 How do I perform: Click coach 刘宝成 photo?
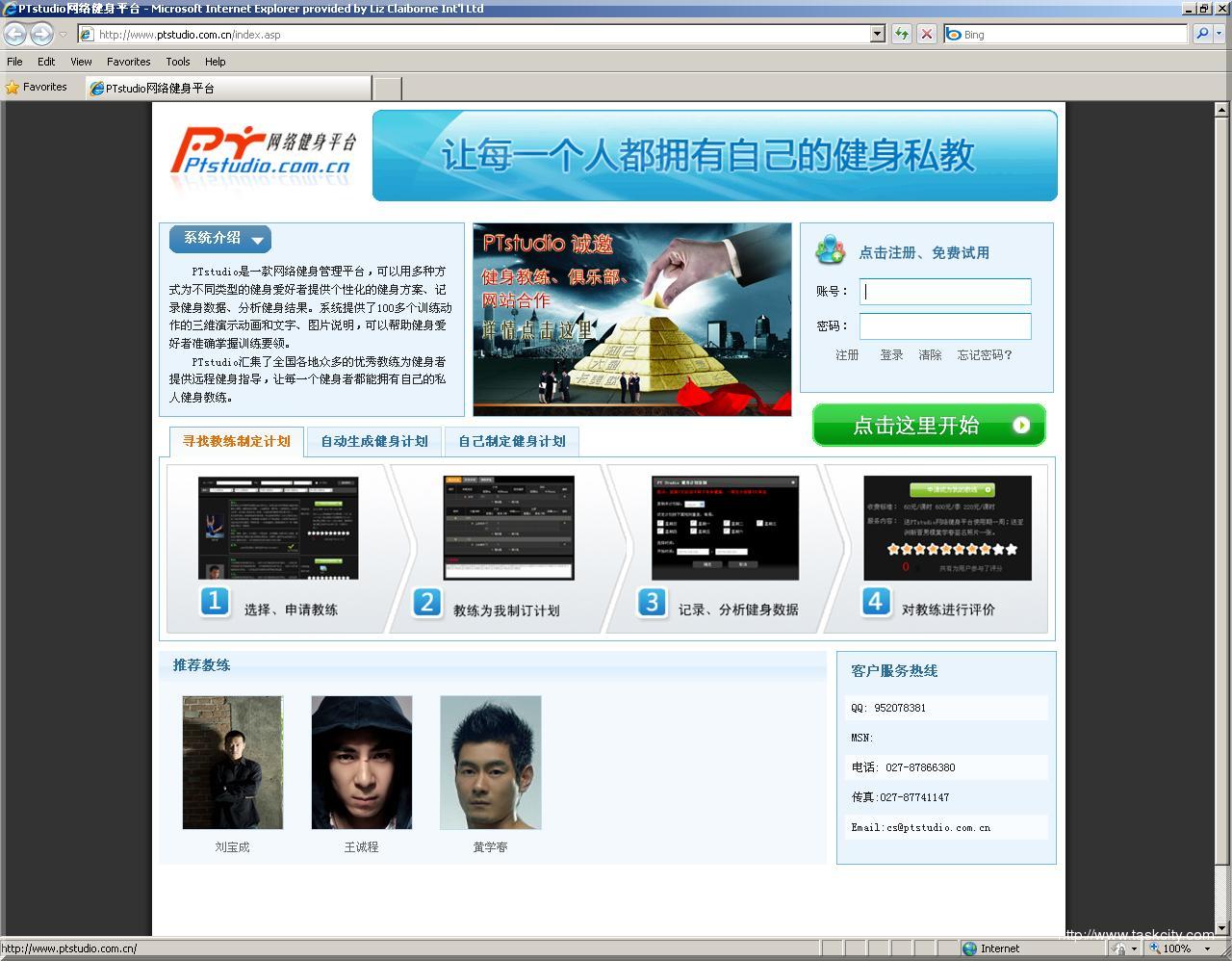(x=233, y=763)
